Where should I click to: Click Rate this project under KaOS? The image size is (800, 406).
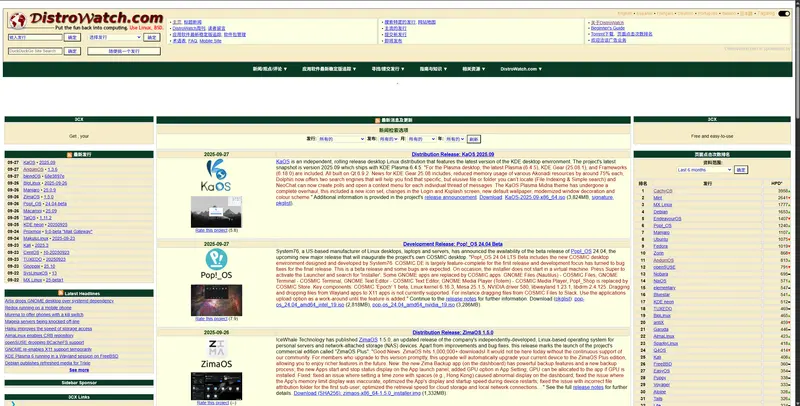point(211,231)
